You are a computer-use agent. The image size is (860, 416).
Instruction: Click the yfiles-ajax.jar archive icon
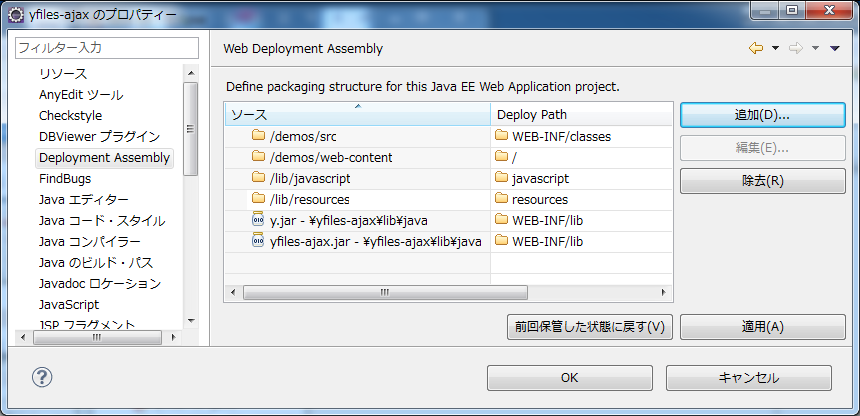[x=258, y=241]
